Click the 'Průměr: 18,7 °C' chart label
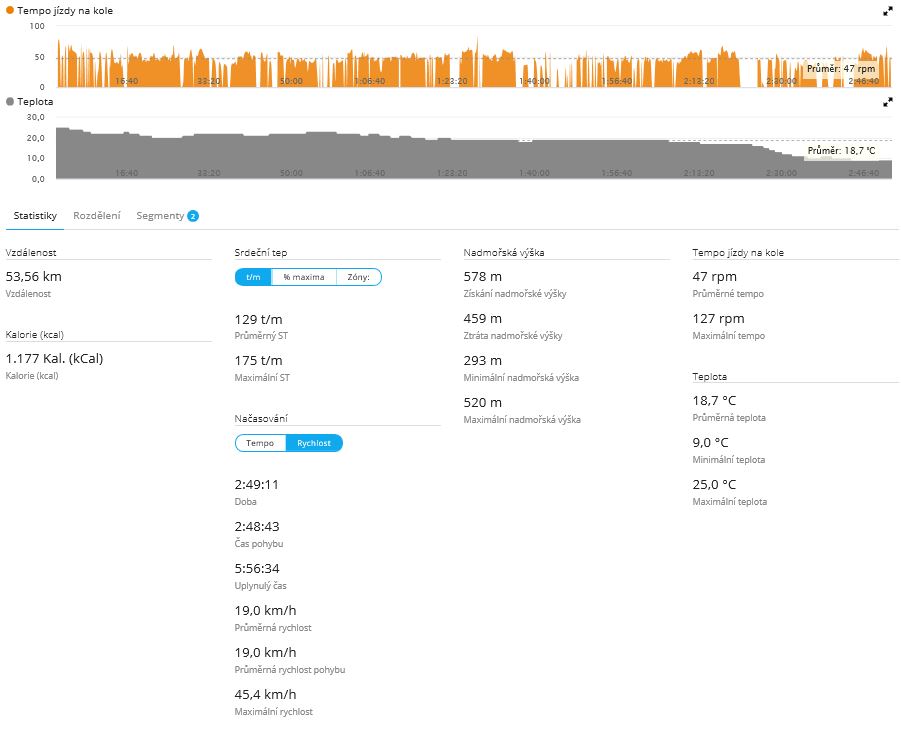 (x=841, y=151)
